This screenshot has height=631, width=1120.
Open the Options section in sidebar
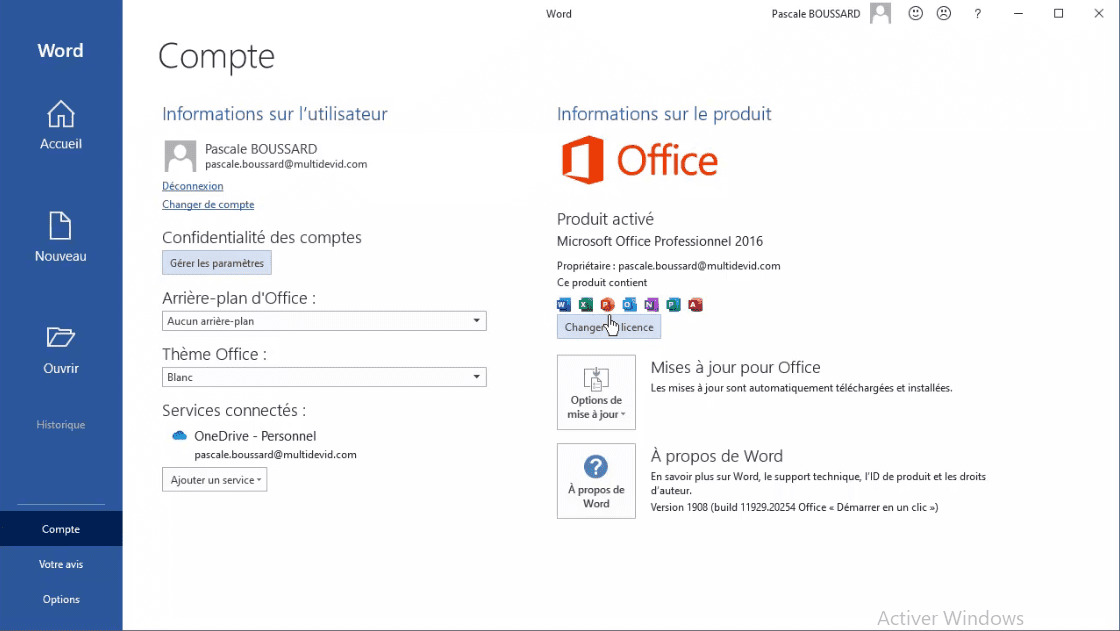click(x=60, y=599)
